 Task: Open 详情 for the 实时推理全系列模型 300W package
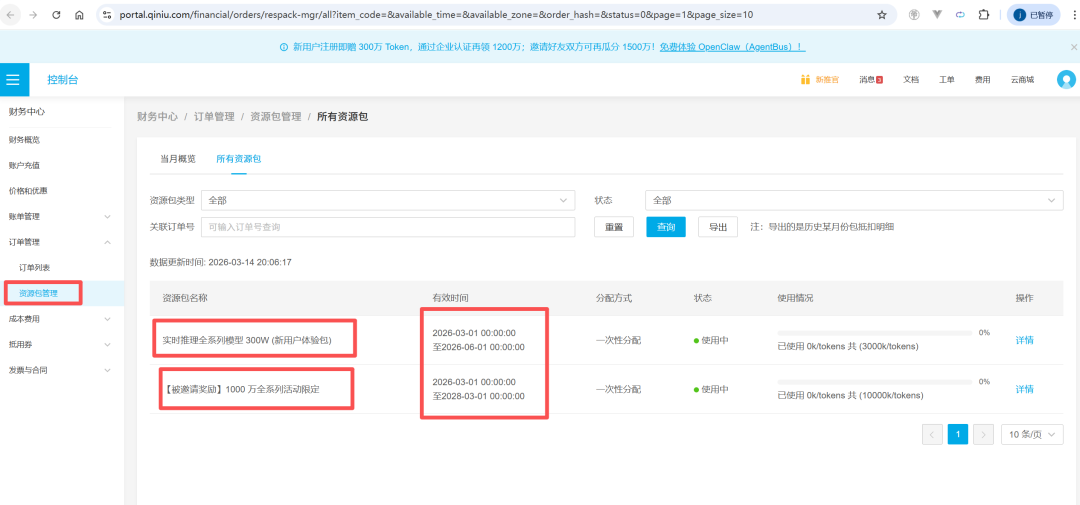coord(1024,340)
